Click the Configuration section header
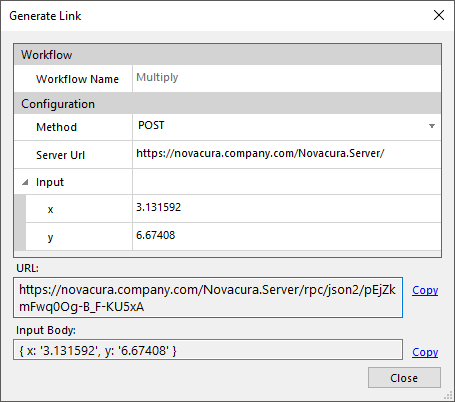This screenshot has width=455, height=402. point(227,103)
